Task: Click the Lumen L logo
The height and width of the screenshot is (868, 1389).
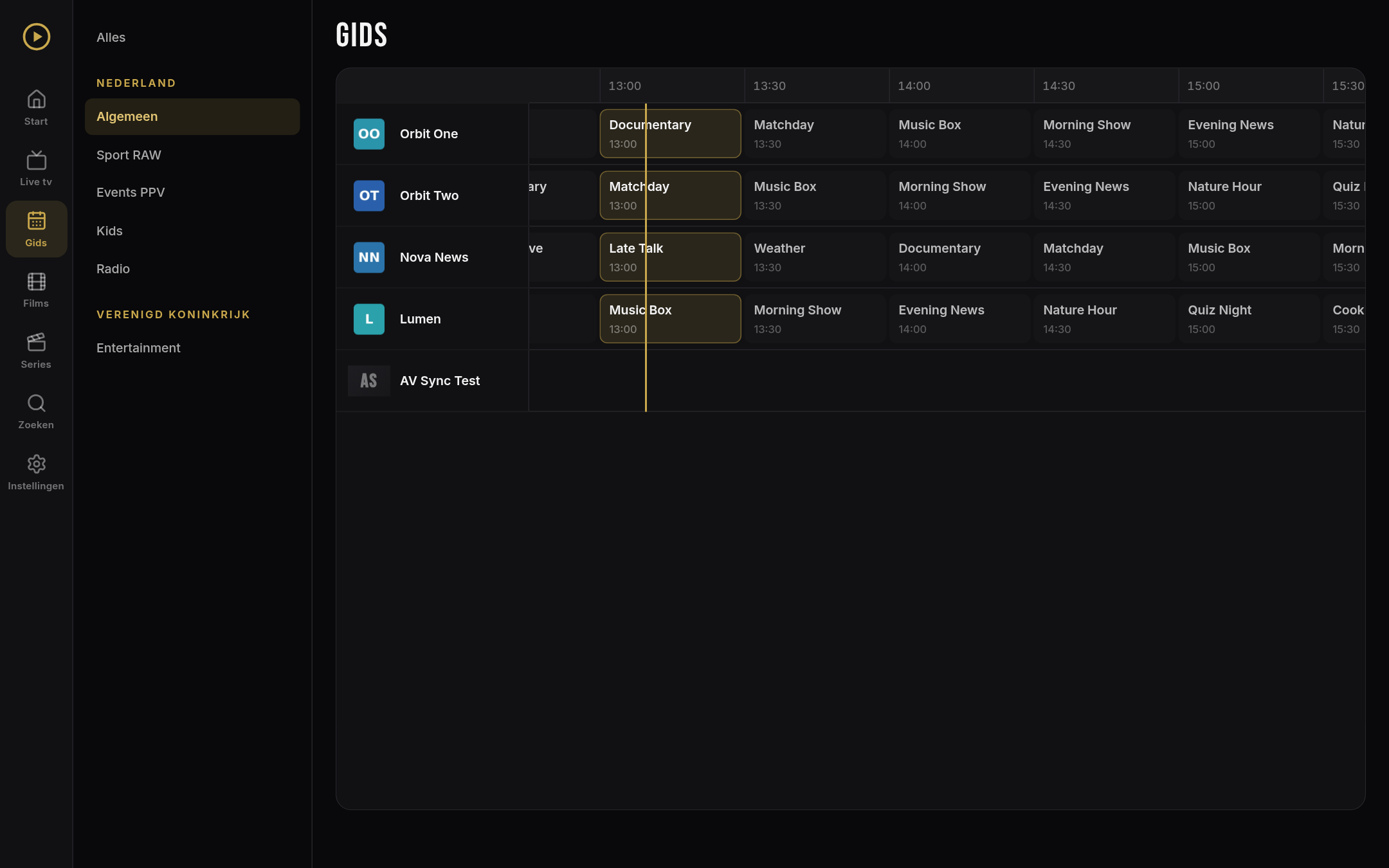Action: (369, 319)
